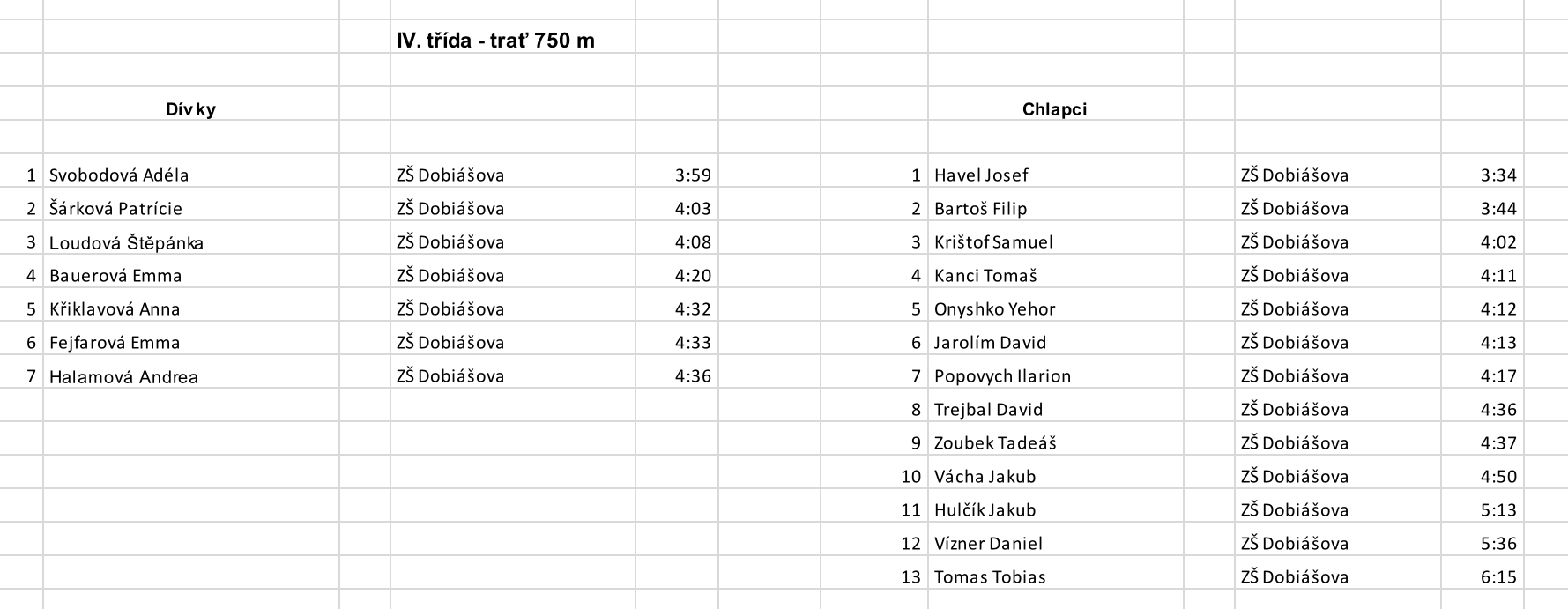Click the Popovych Ilarion name cell

[x=1002, y=376]
